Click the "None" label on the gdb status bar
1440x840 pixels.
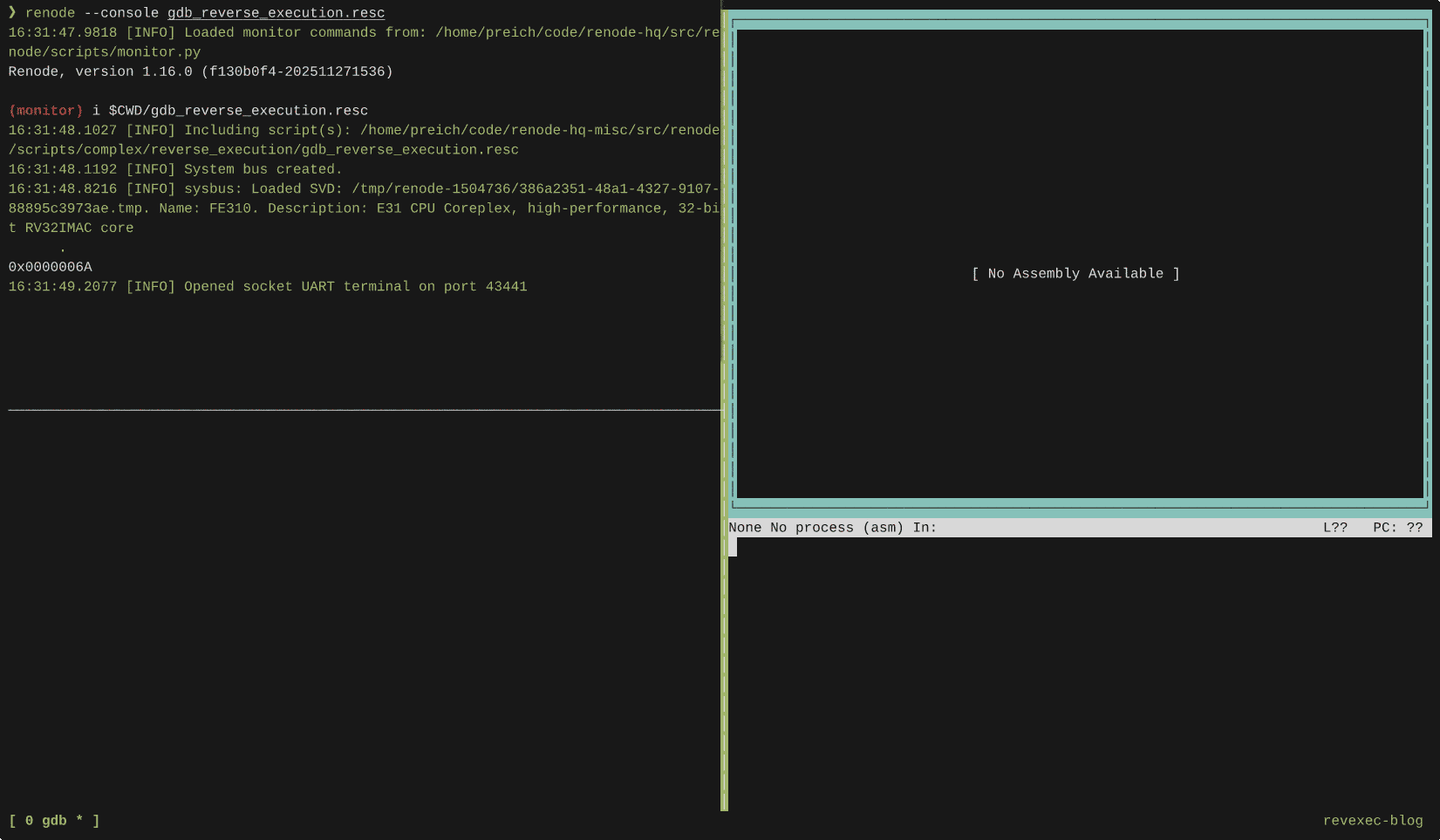[x=745, y=527]
